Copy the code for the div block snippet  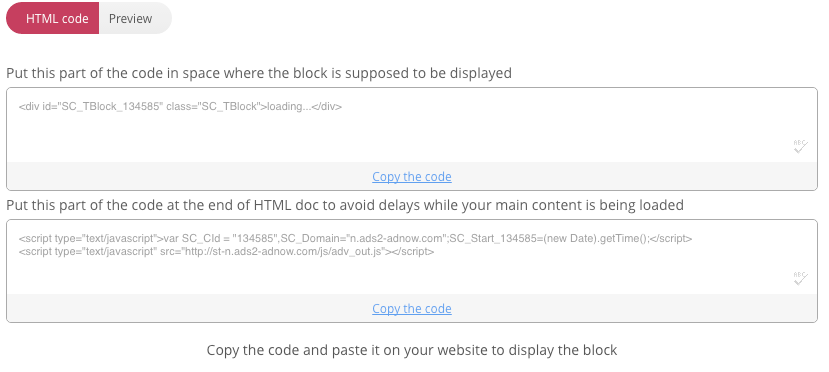click(412, 176)
